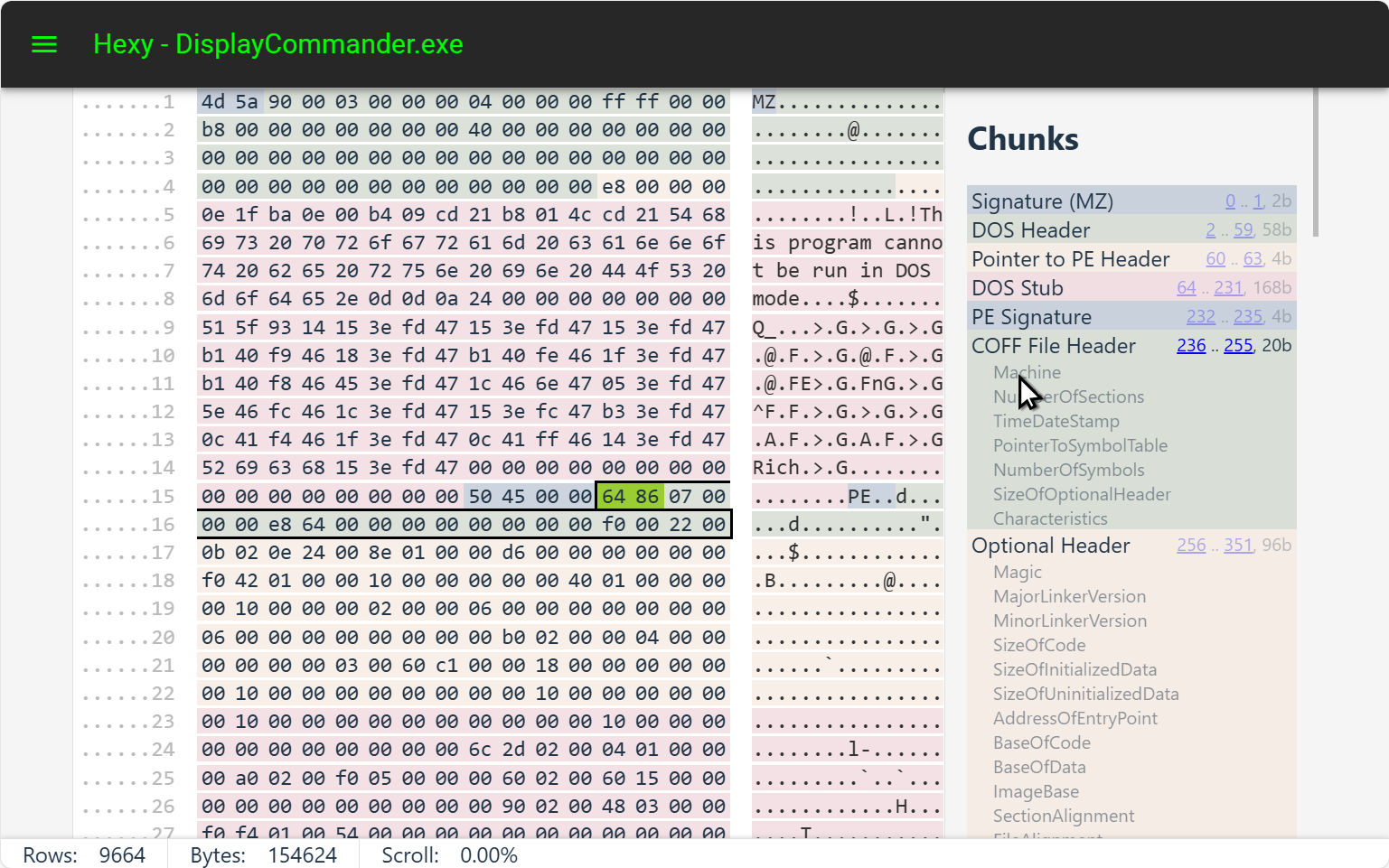Click offset link 0 in Signature row

1230,201
